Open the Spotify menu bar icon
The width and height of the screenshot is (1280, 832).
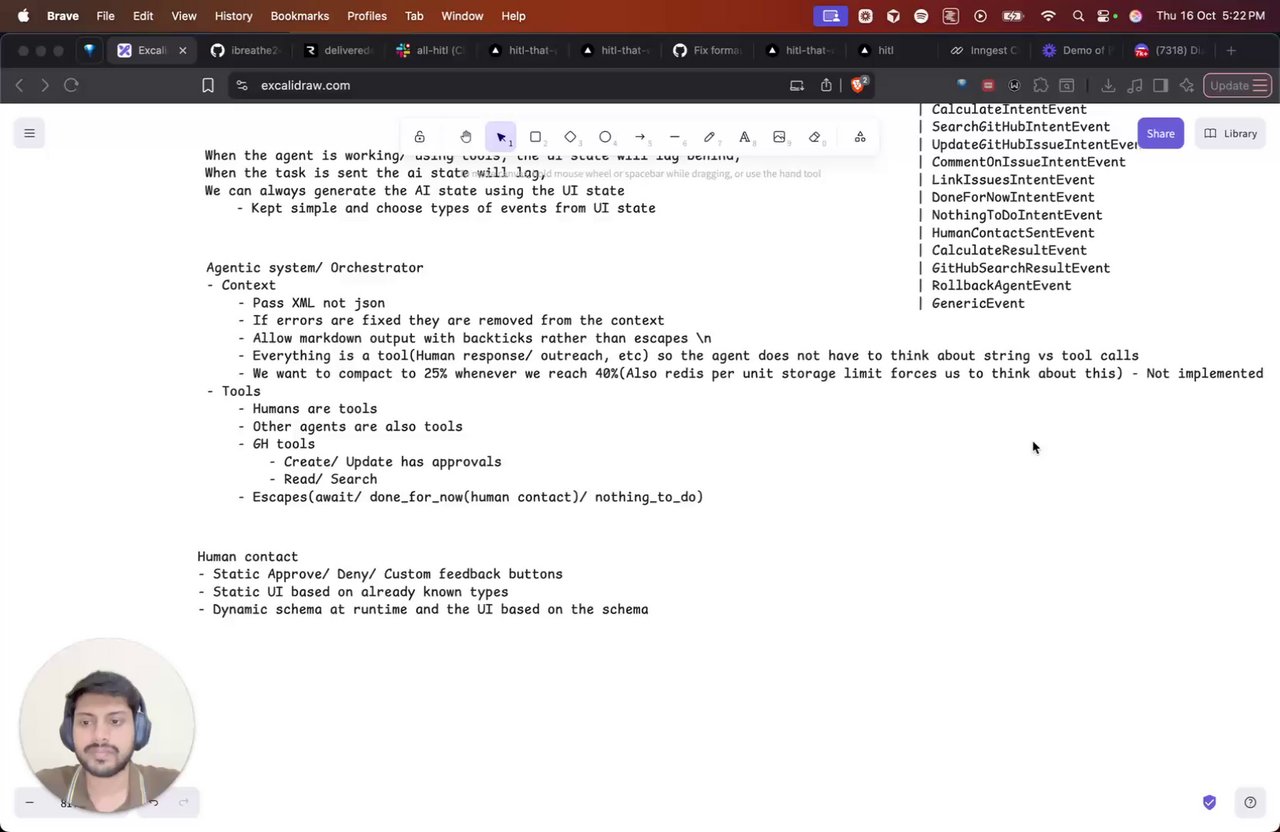coord(921,16)
